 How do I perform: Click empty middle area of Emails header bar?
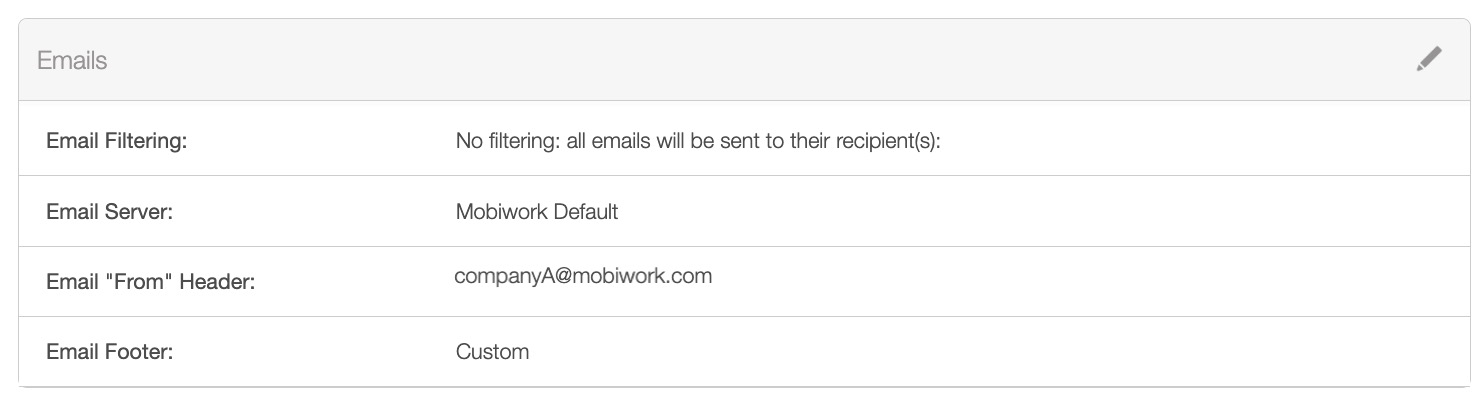coord(740,60)
